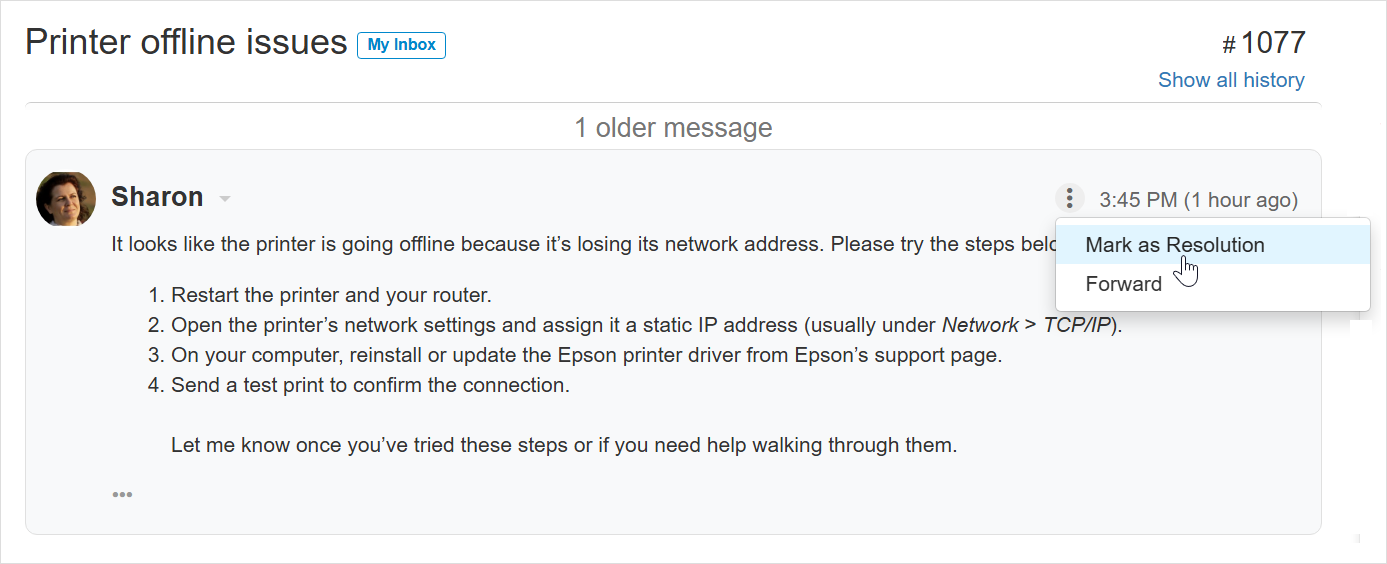This screenshot has height=564, width=1387.
Task: Select Mark as Resolution menu option
Action: click(x=1174, y=245)
